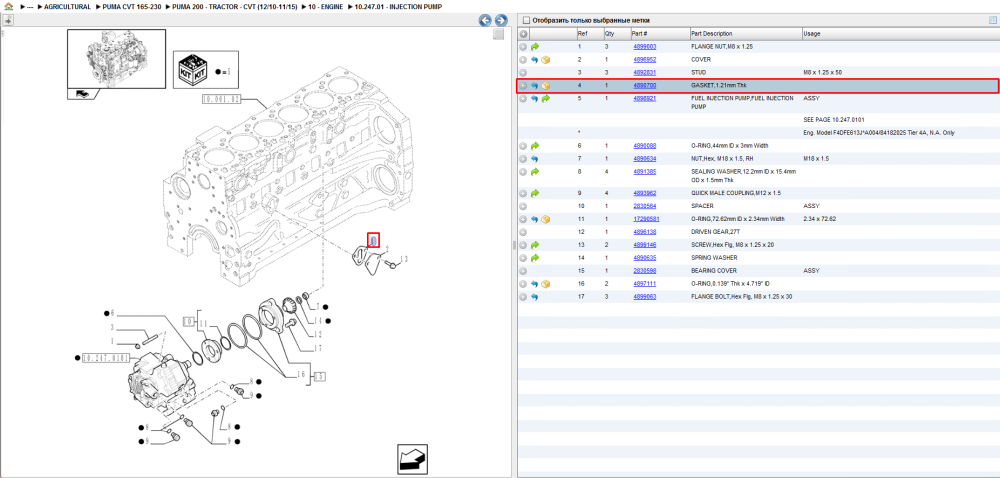This screenshot has width=1000, height=478.
Task: Click the pin icon above the diagram
Action: pyautogui.click(x=8, y=20)
